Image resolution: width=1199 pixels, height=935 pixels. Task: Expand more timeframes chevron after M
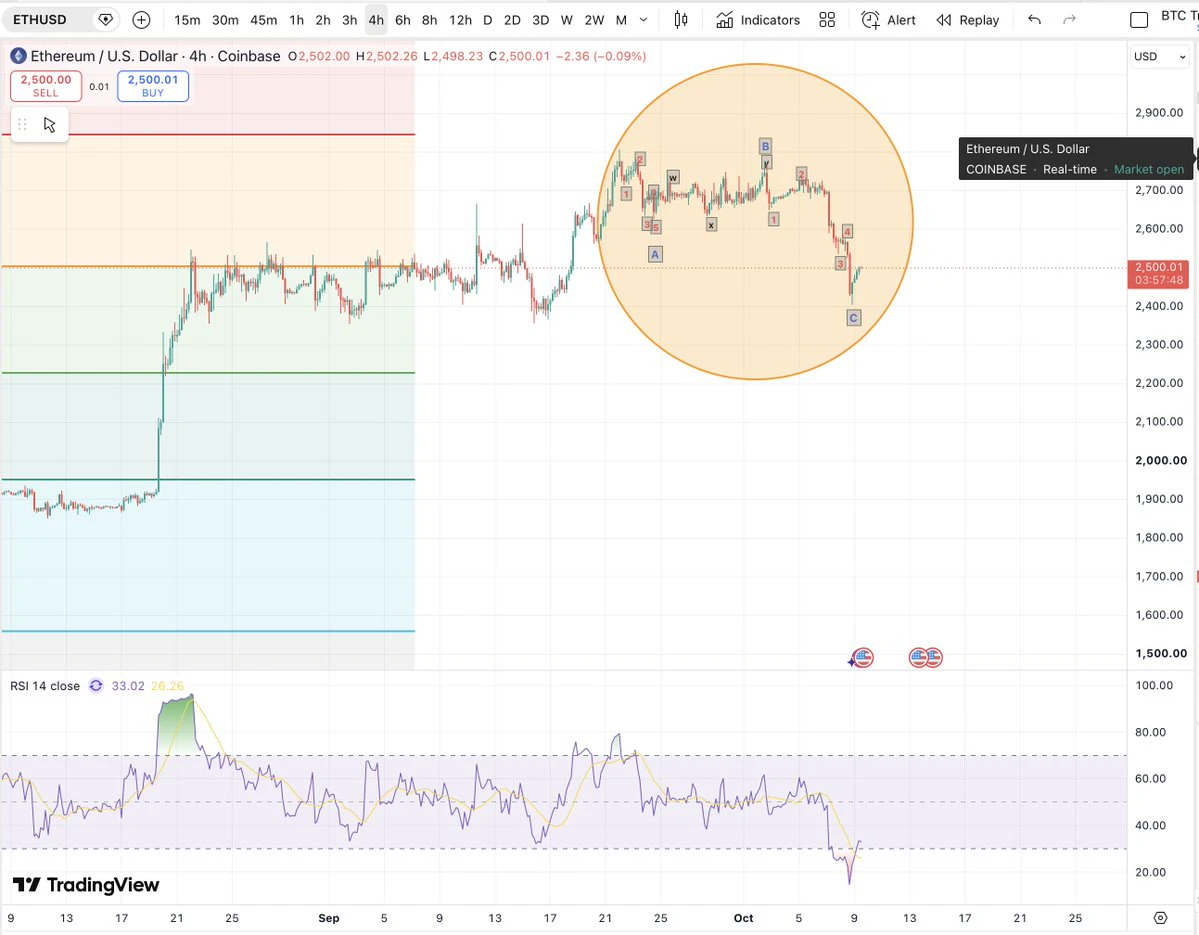644,20
